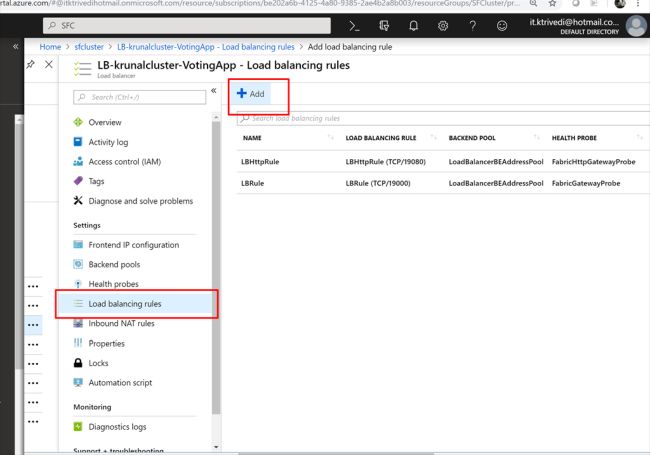Open the LBRule row name
Viewport: 650px width, 455px height.
click(252, 183)
